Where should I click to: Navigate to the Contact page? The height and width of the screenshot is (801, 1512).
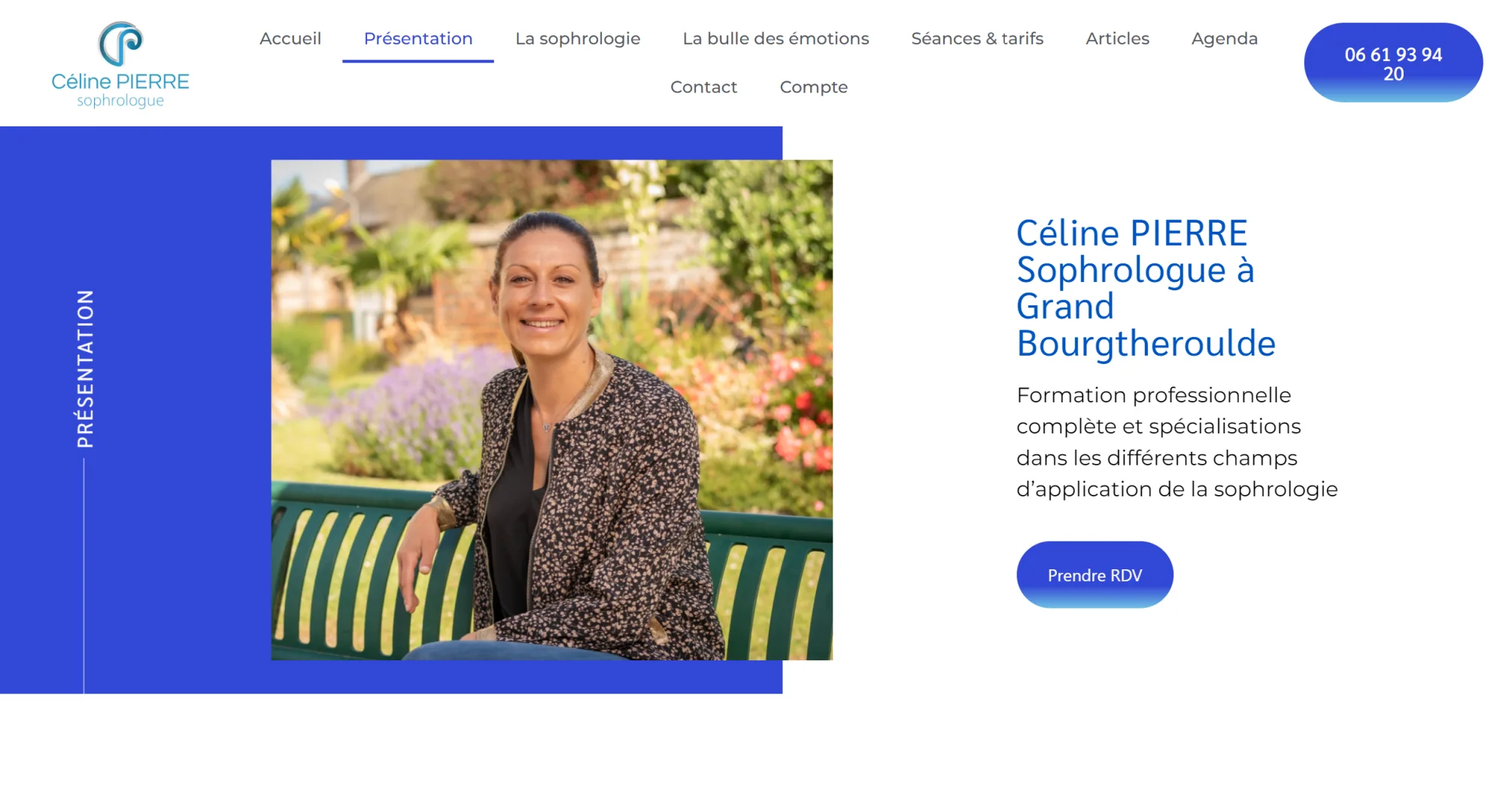coord(703,87)
